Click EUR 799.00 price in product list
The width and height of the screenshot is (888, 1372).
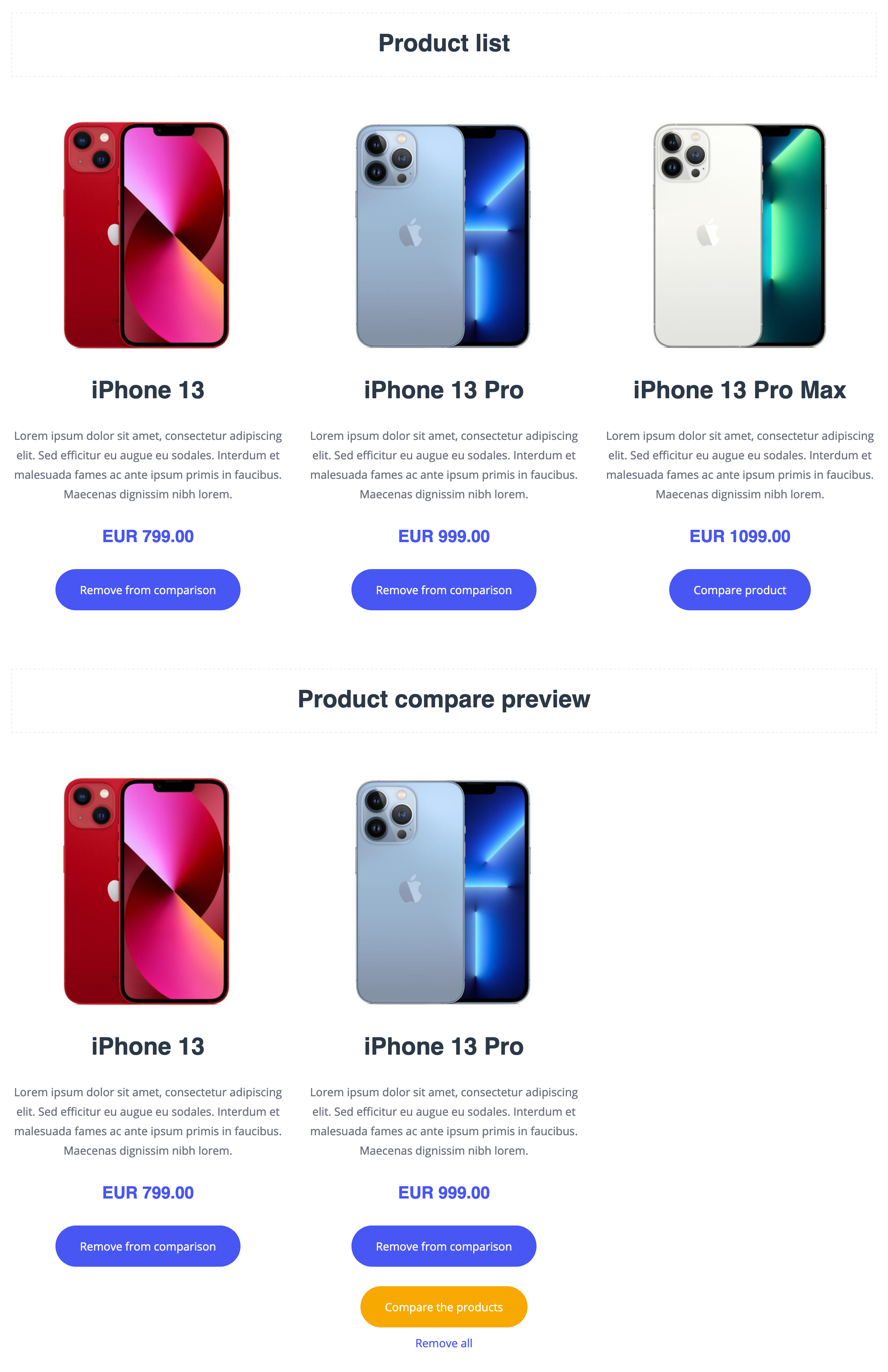tap(148, 536)
